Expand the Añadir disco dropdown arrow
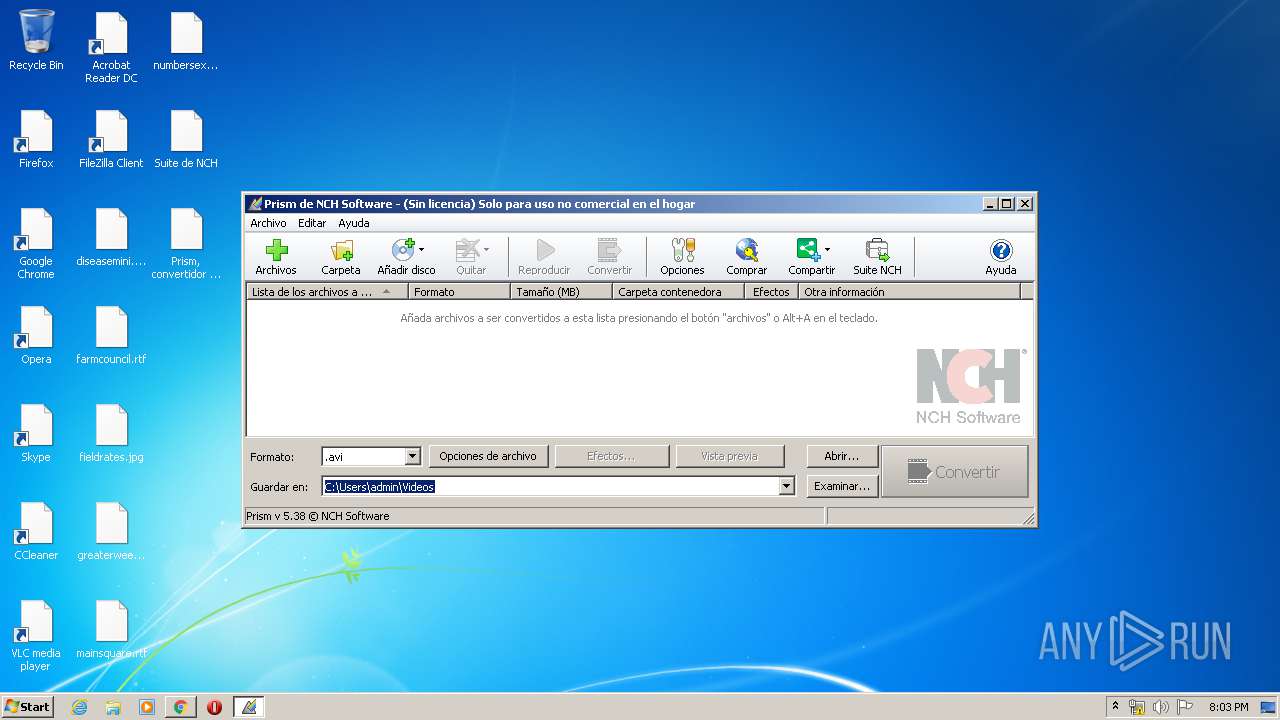The height and width of the screenshot is (720, 1280). [421, 250]
